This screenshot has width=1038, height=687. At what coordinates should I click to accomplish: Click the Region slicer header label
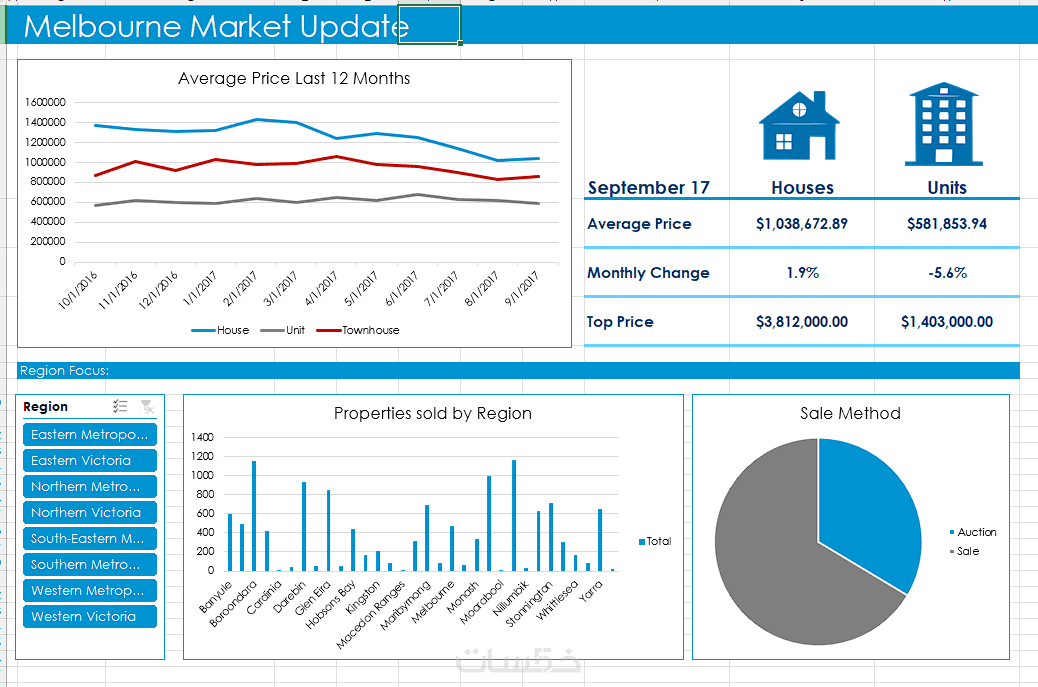(x=45, y=406)
